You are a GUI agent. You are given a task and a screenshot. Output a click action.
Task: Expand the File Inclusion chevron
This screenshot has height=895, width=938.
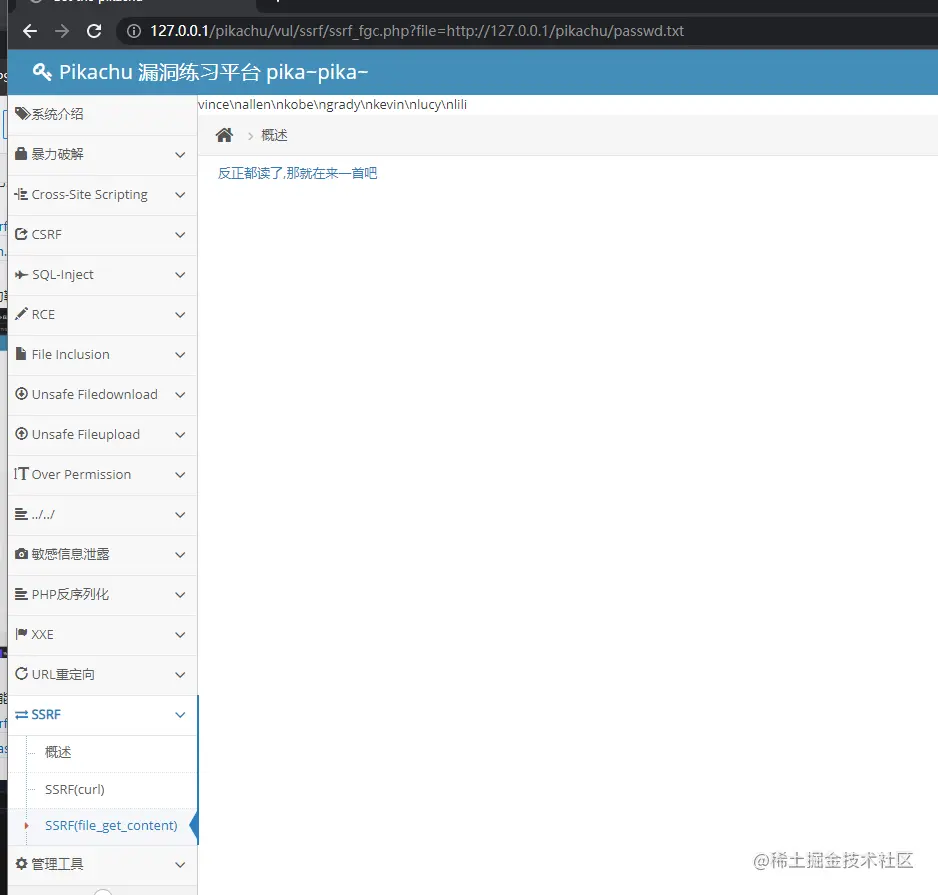click(180, 355)
